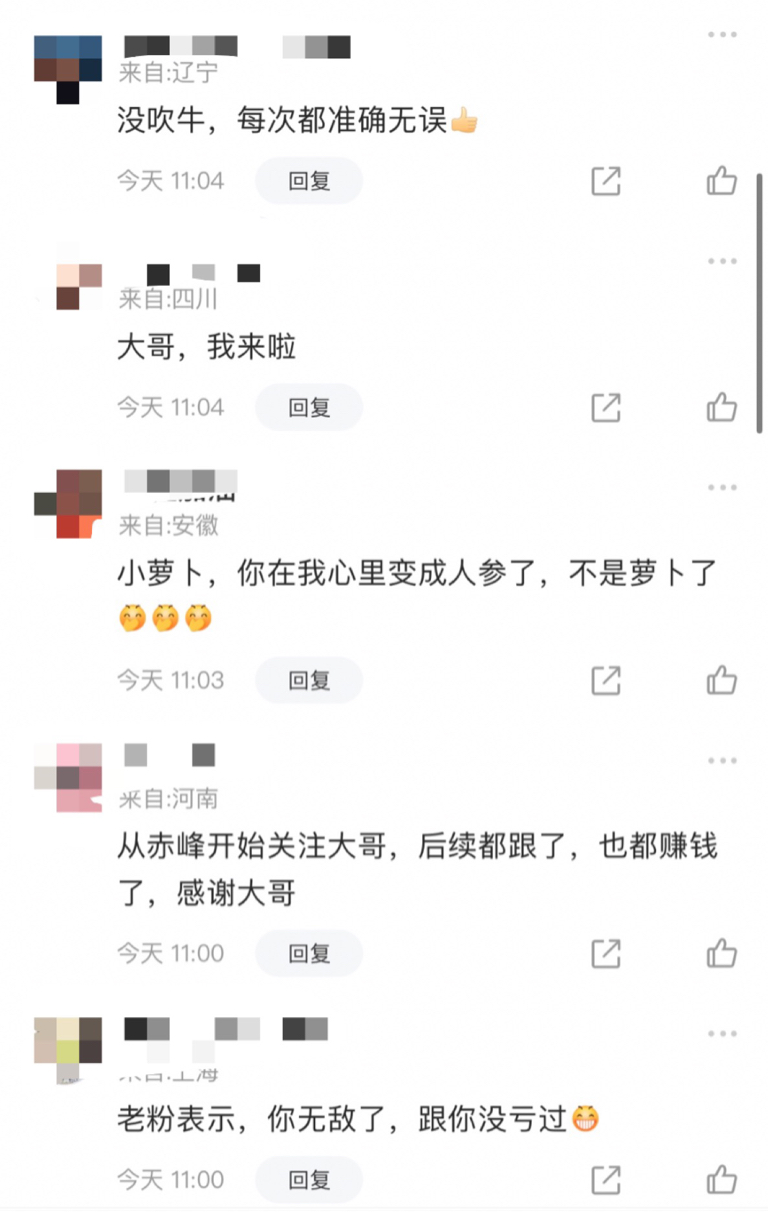
Task: Like the 河南 user's comment about 赤峰
Action: [722, 953]
